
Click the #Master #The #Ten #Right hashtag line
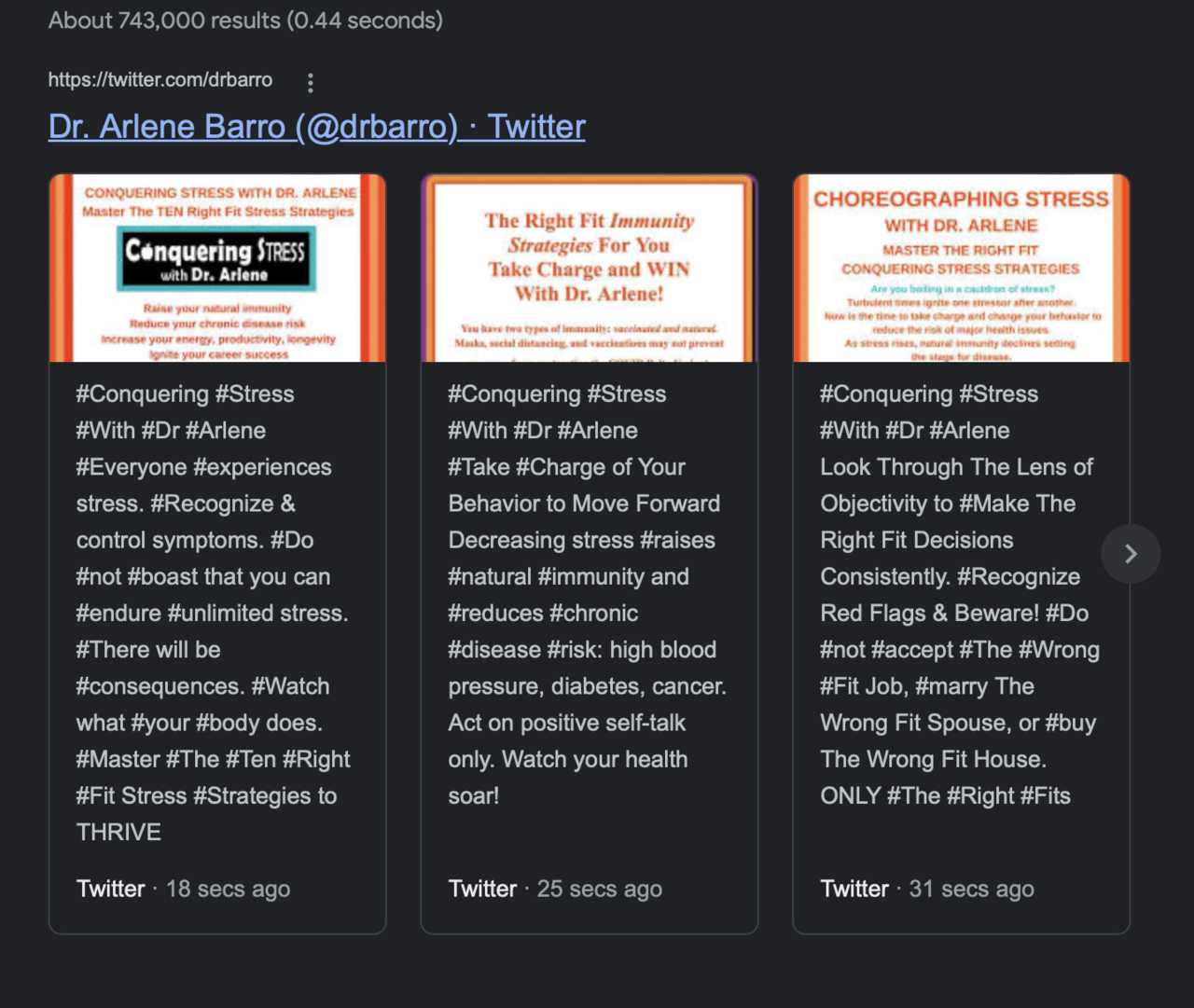pos(214,759)
